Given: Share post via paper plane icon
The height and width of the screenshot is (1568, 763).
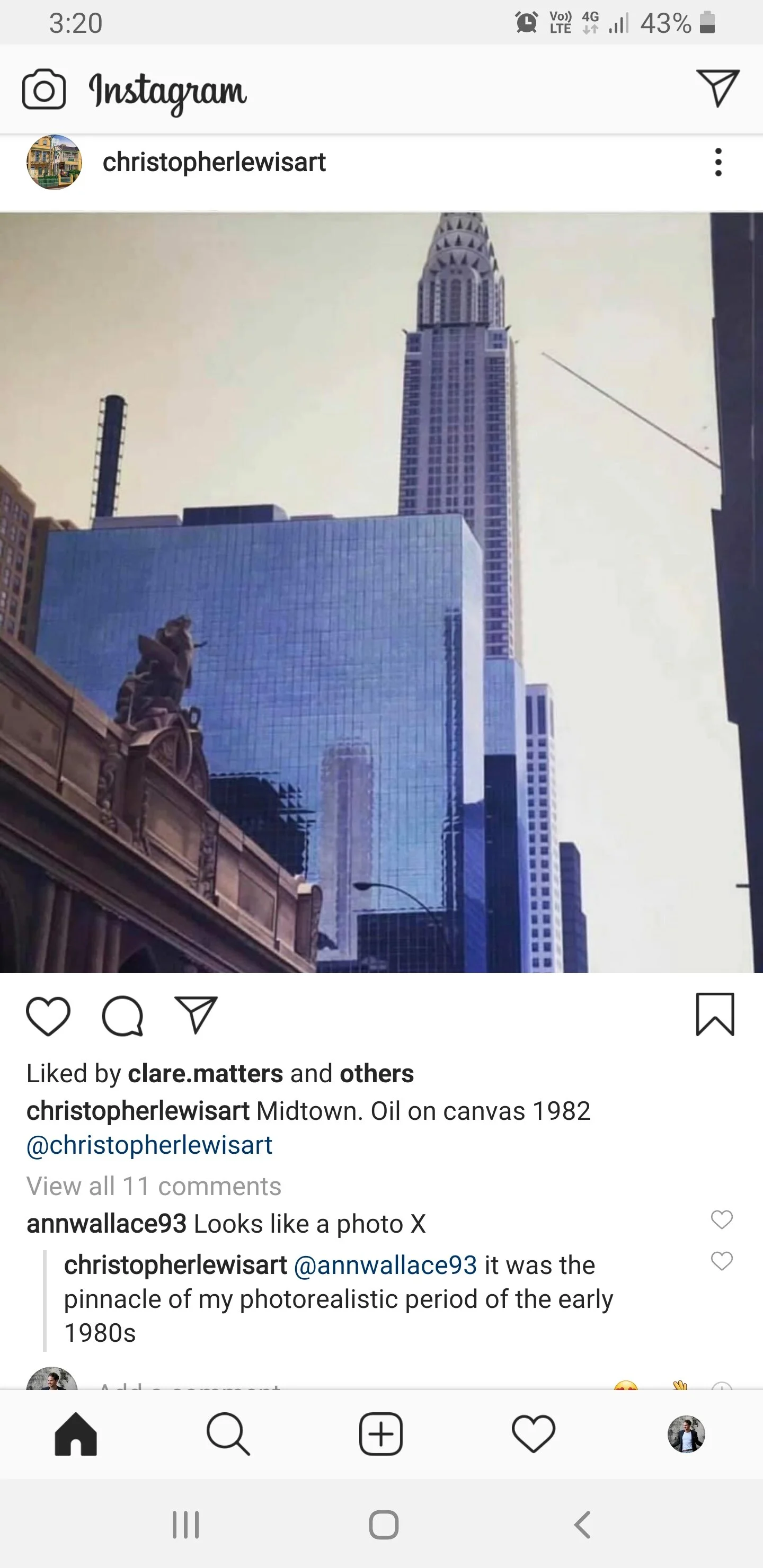Looking at the screenshot, I should 196,1014.
